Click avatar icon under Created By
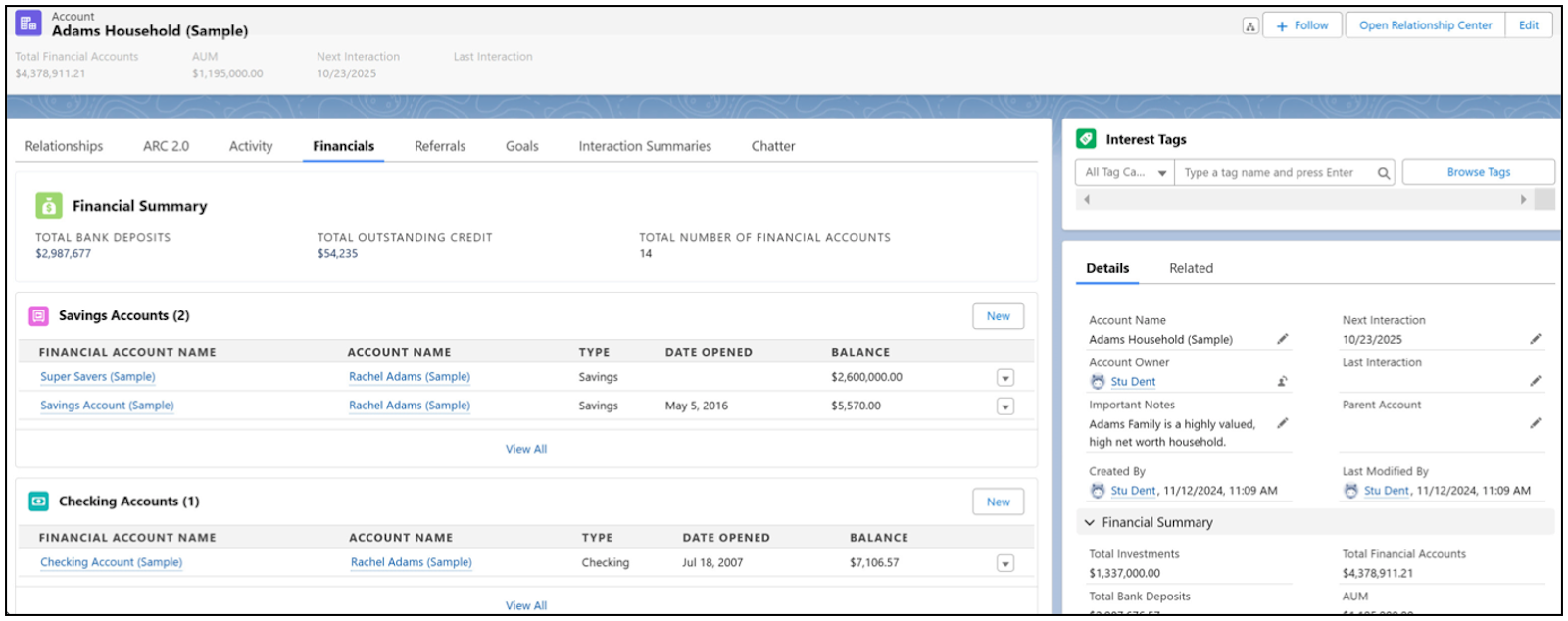Image resolution: width=1568 pixels, height=621 pixels. coord(1098,491)
